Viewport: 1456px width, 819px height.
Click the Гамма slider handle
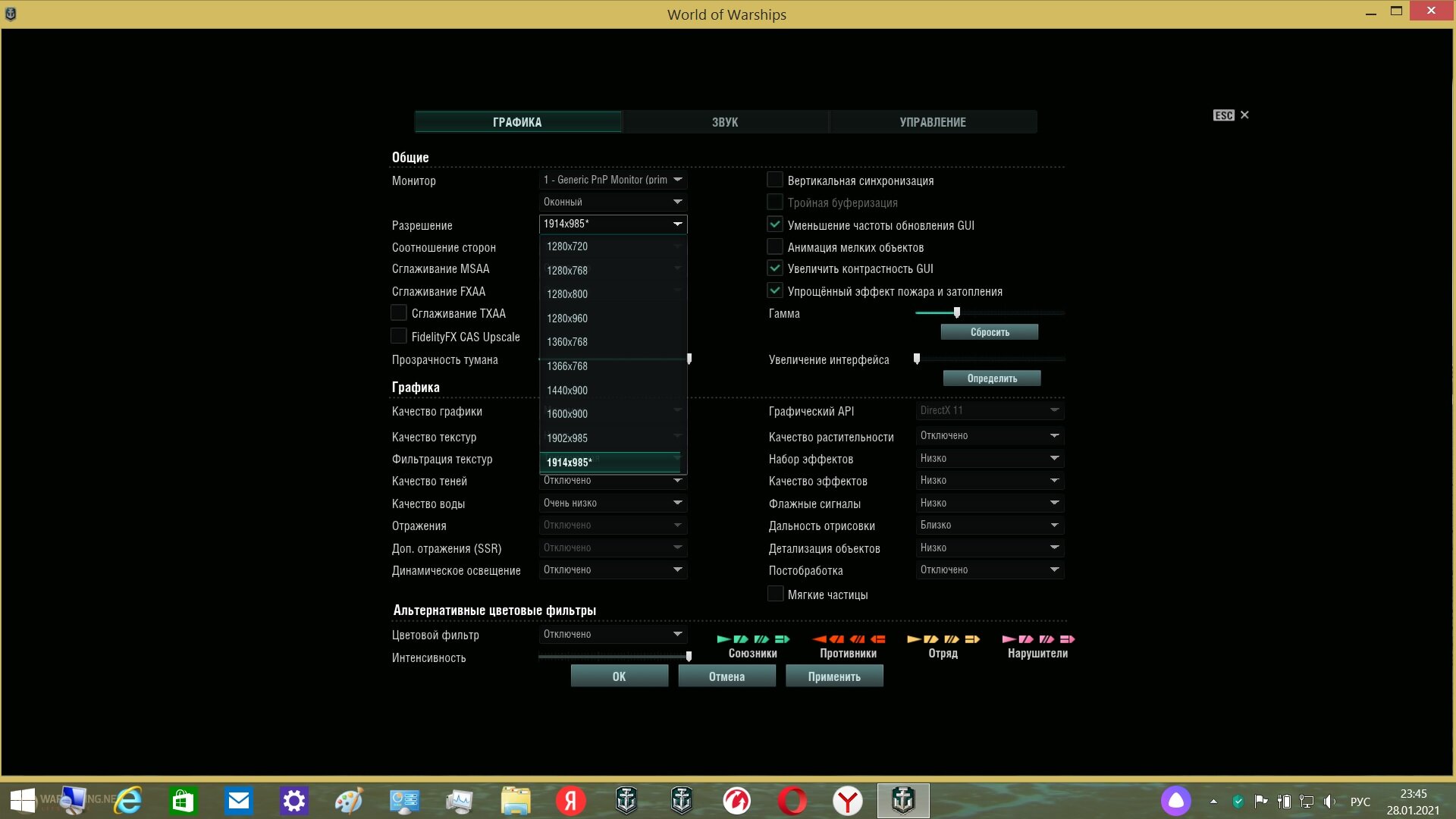point(957,312)
